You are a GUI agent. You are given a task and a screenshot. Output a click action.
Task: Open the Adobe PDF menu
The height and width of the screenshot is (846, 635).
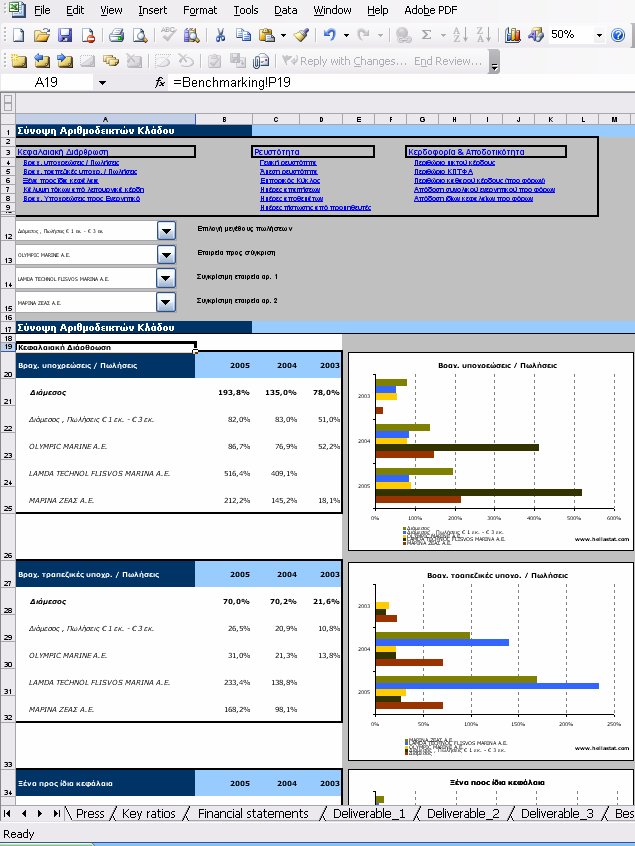pos(431,10)
